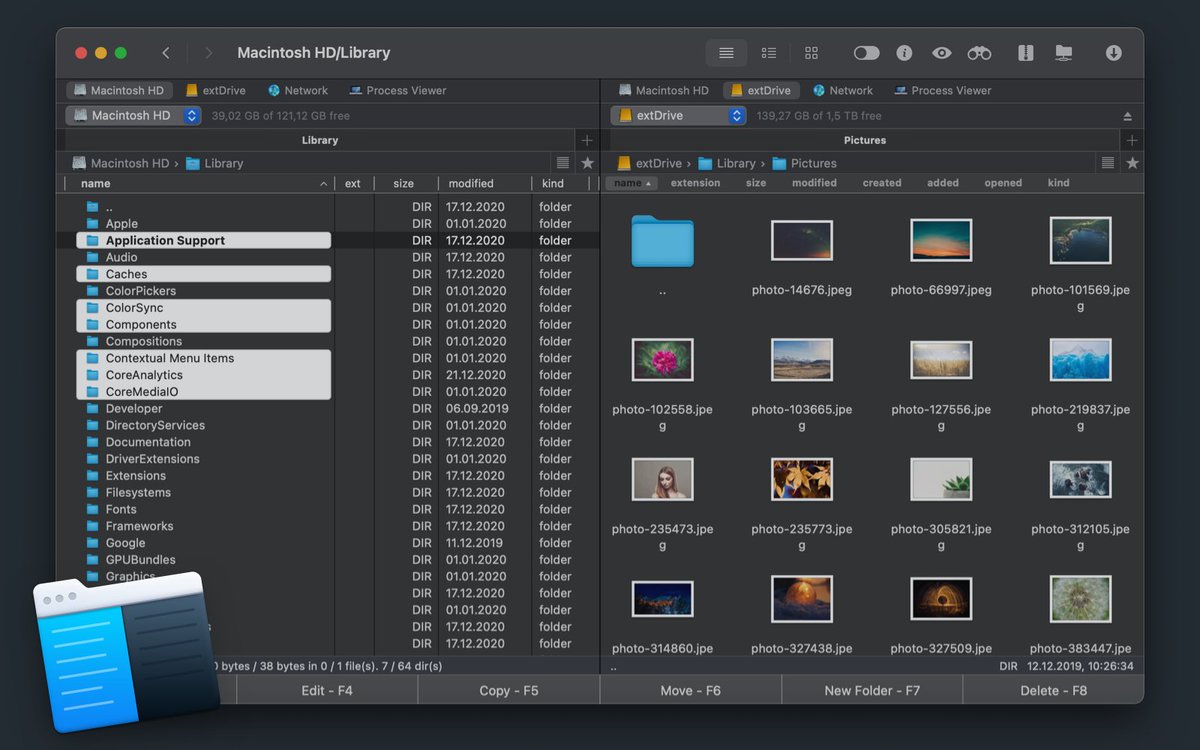Screen dimensions: 1200x750
Task: Open the Network tab in left pane
Action: pyautogui.click(x=297, y=90)
